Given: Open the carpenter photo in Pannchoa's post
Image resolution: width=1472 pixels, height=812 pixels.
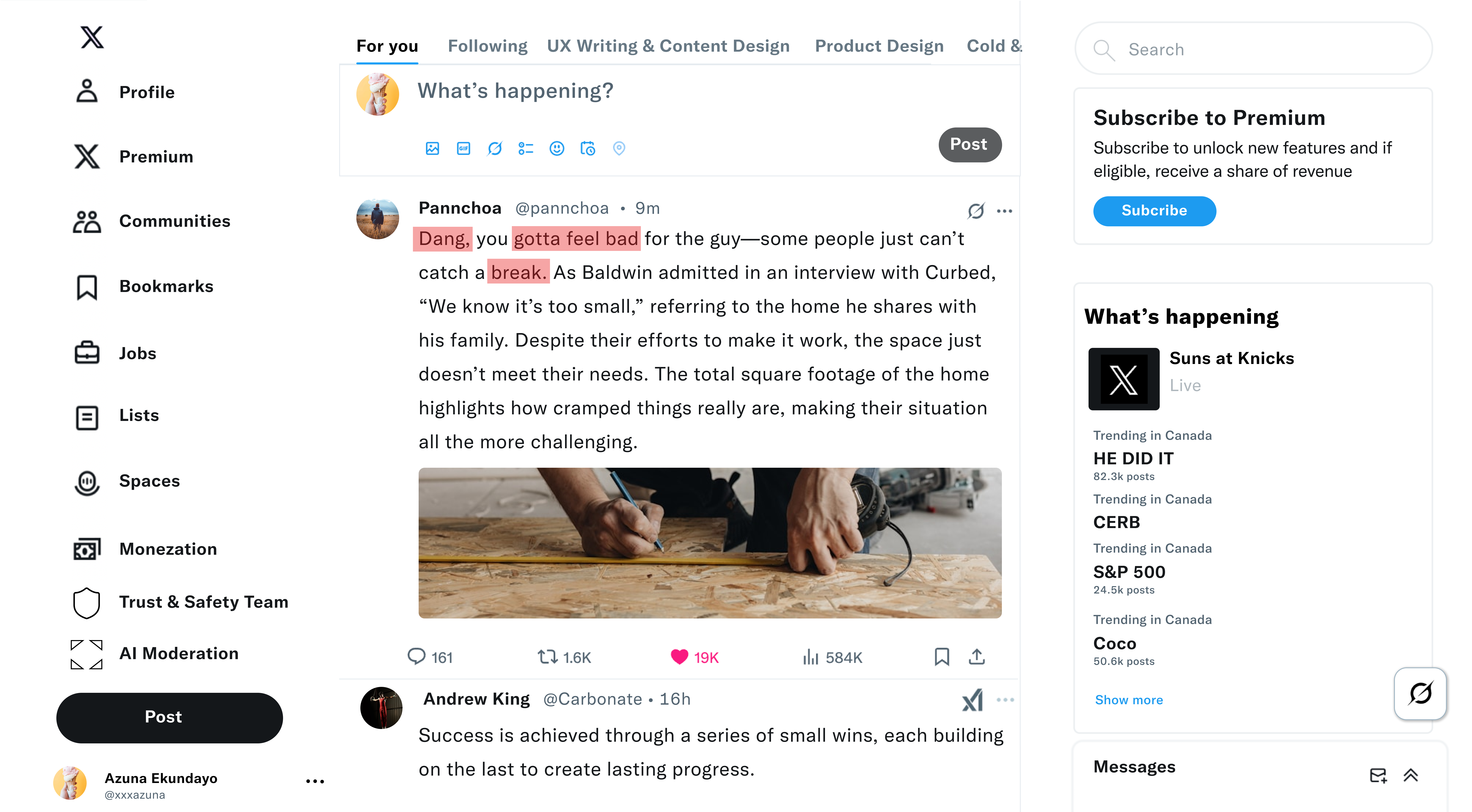Looking at the screenshot, I should (710, 542).
